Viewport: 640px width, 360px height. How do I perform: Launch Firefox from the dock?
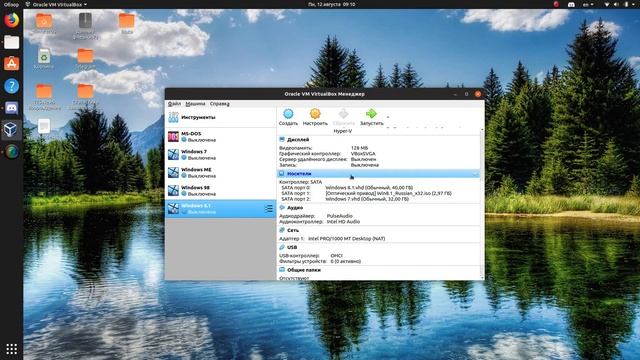pyautogui.click(x=11, y=20)
